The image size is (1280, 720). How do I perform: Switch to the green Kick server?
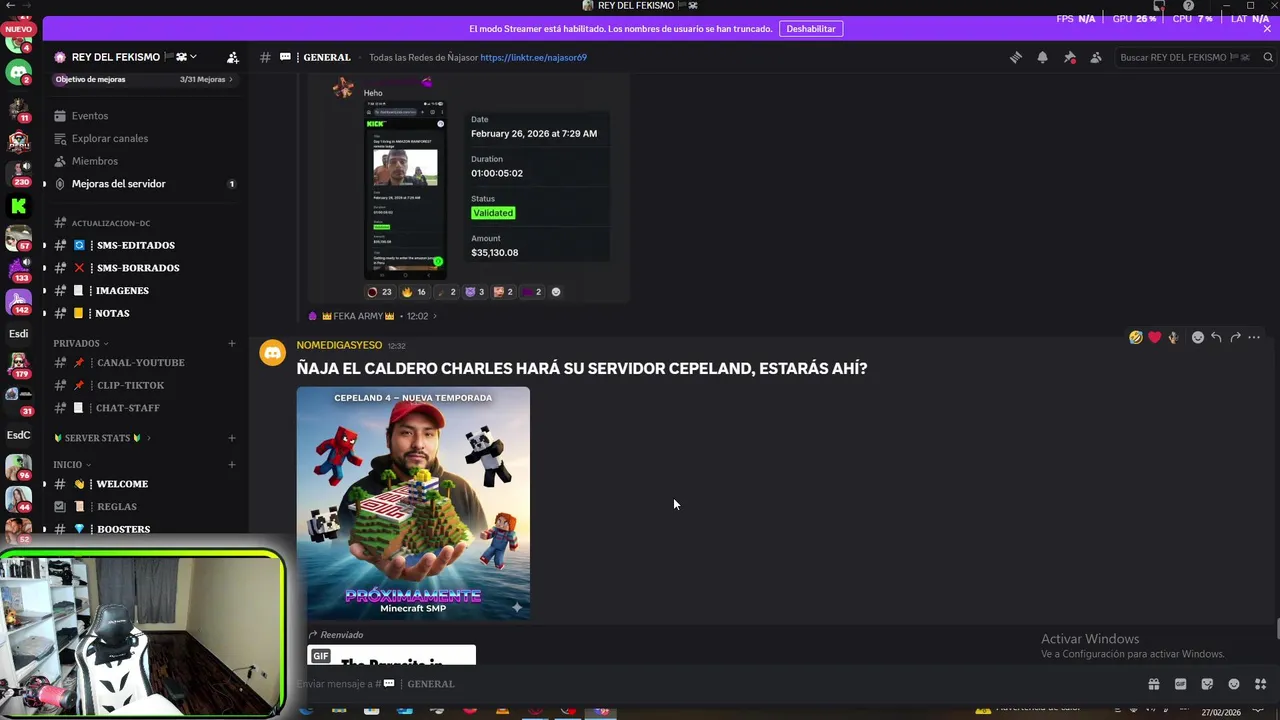(18, 206)
